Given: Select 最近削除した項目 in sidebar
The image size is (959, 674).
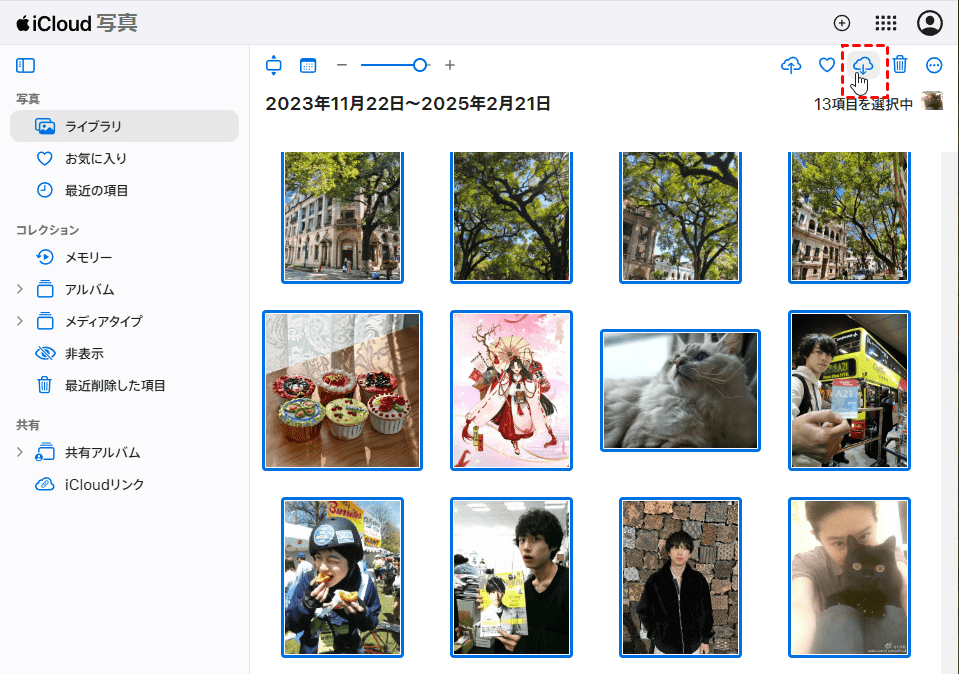Looking at the screenshot, I should click(115, 385).
